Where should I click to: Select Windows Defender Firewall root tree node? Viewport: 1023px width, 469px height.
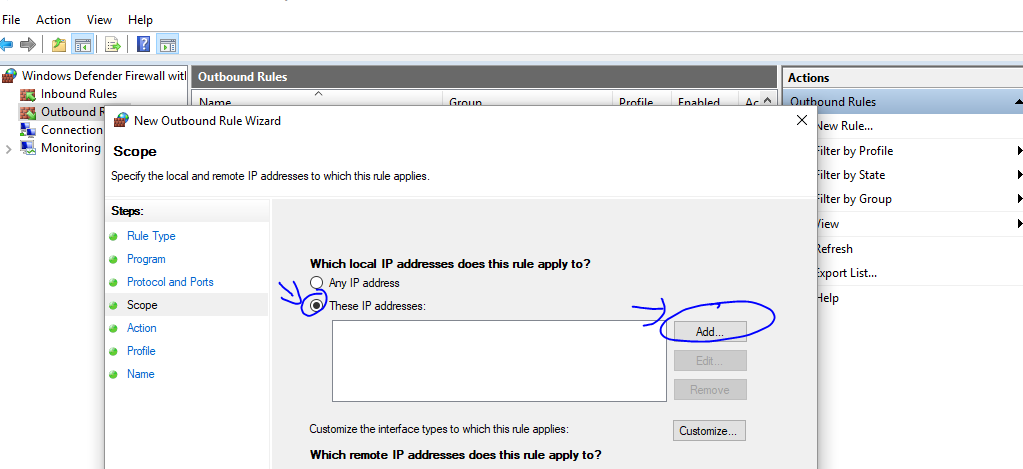point(104,76)
